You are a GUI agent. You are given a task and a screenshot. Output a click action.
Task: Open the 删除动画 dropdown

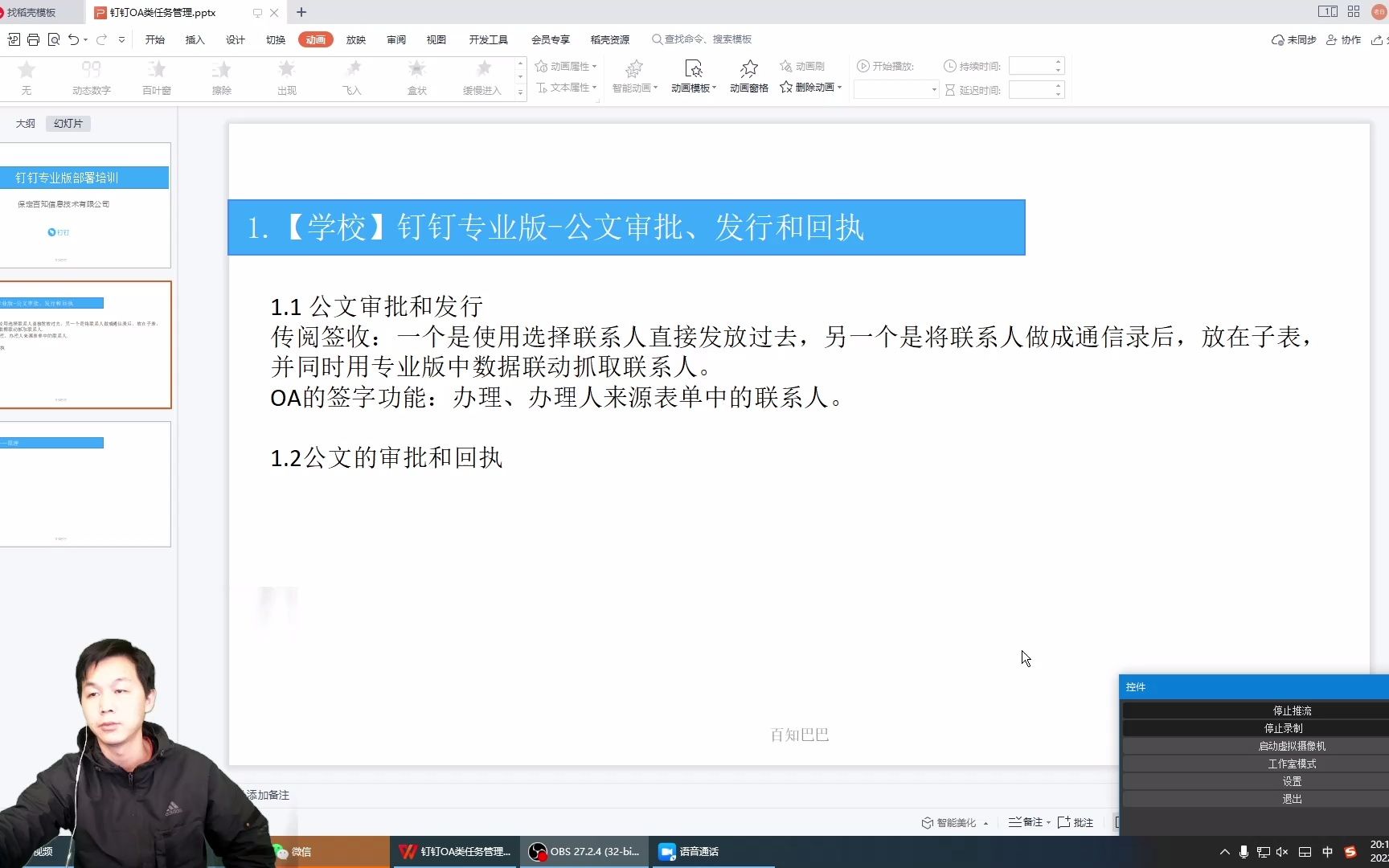(810, 87)
